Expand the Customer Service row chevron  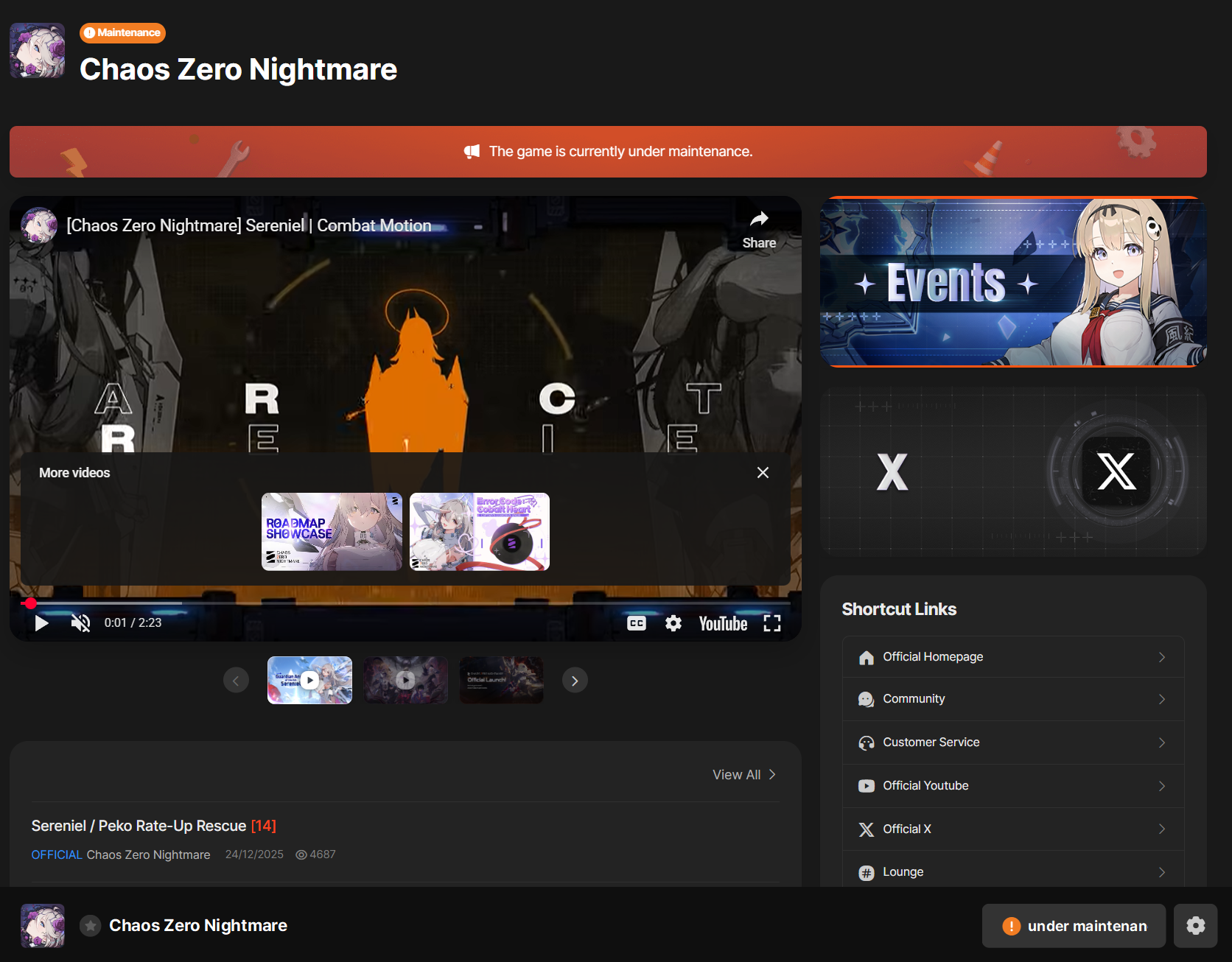coord(1162,742)
